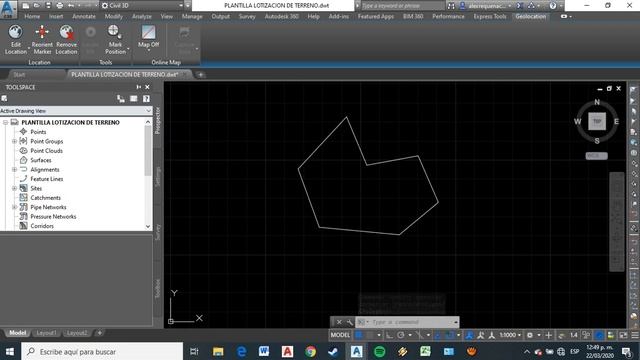
Task: Toggle MODEL space button in status bar
Action: click(x=340, y=335)
